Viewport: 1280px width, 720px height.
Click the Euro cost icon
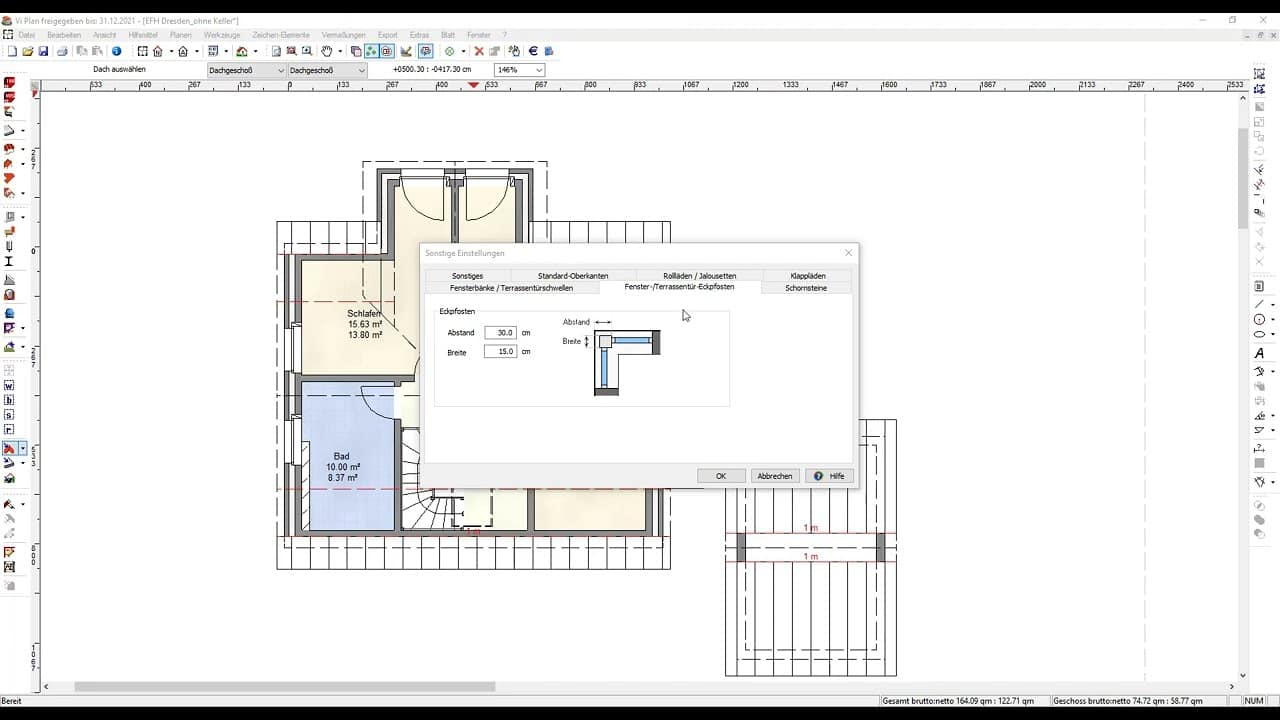(x=533, y=51)
